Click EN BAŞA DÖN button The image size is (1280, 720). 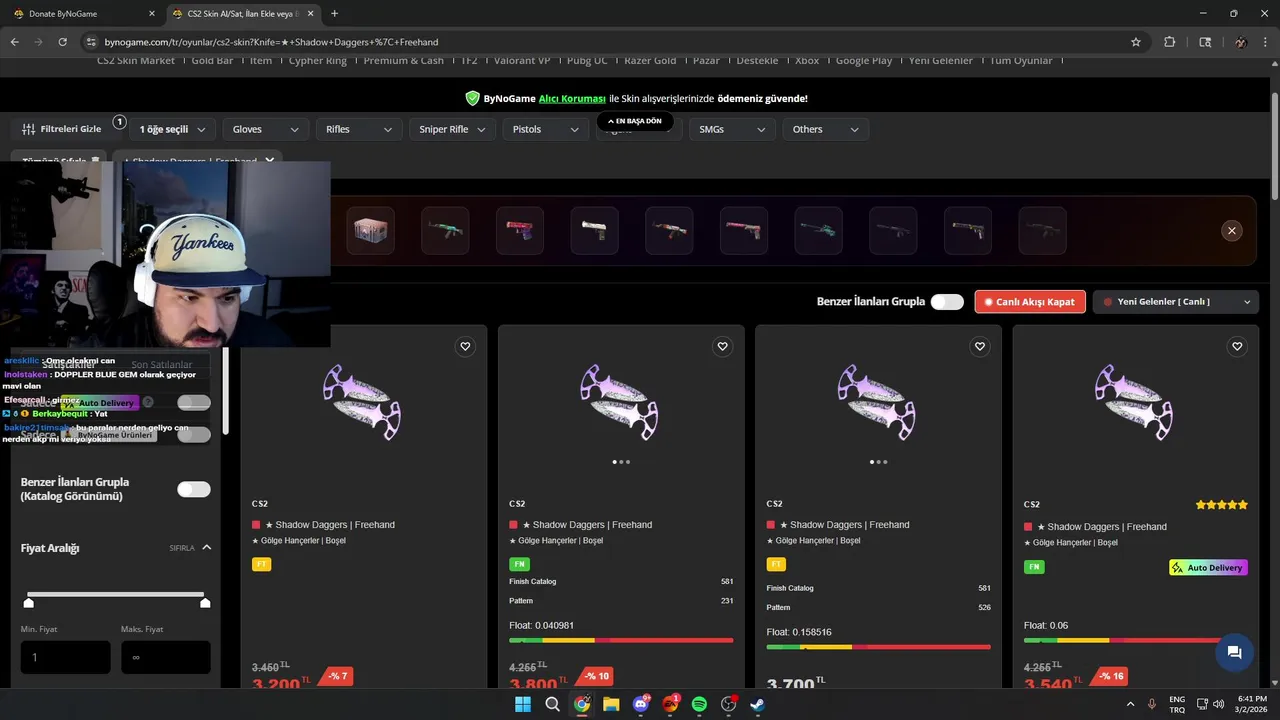tap(635, 121)
